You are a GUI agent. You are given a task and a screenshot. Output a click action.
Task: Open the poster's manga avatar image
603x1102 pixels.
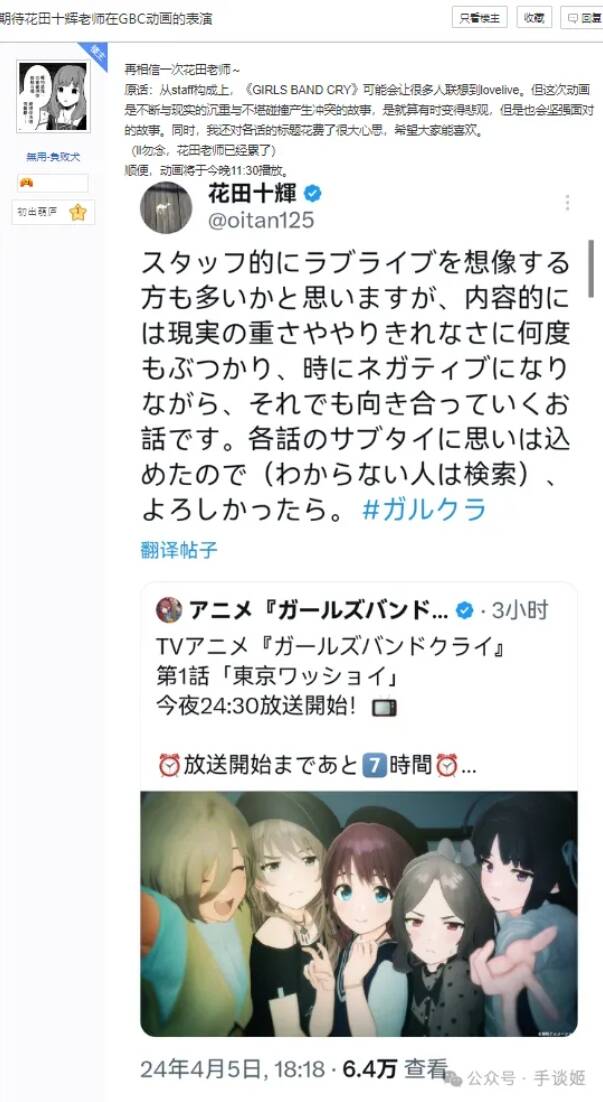click(x=53, y=96)
